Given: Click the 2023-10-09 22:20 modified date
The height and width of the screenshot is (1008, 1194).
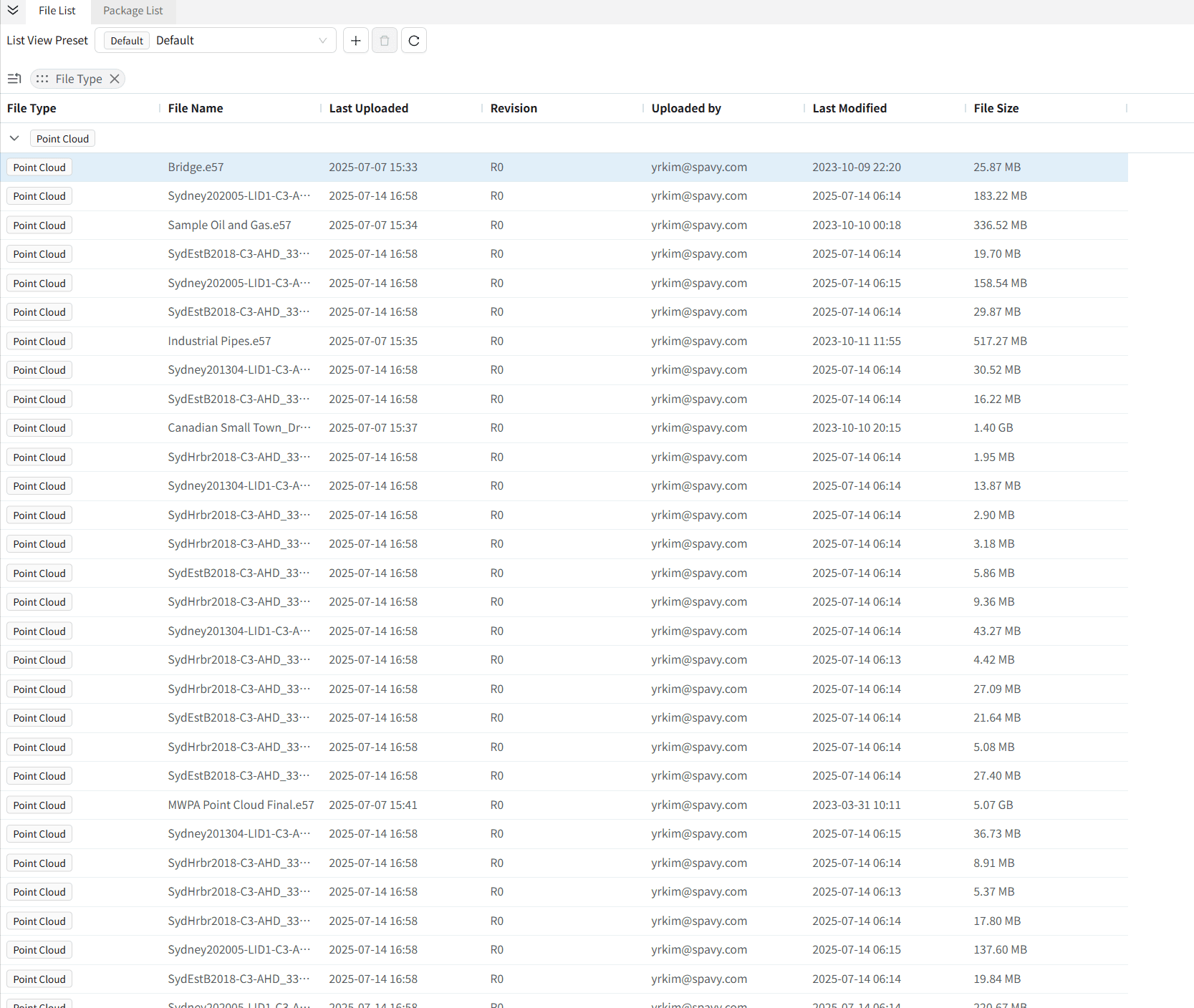Looking at the screenshot, I should coord(857,167).
